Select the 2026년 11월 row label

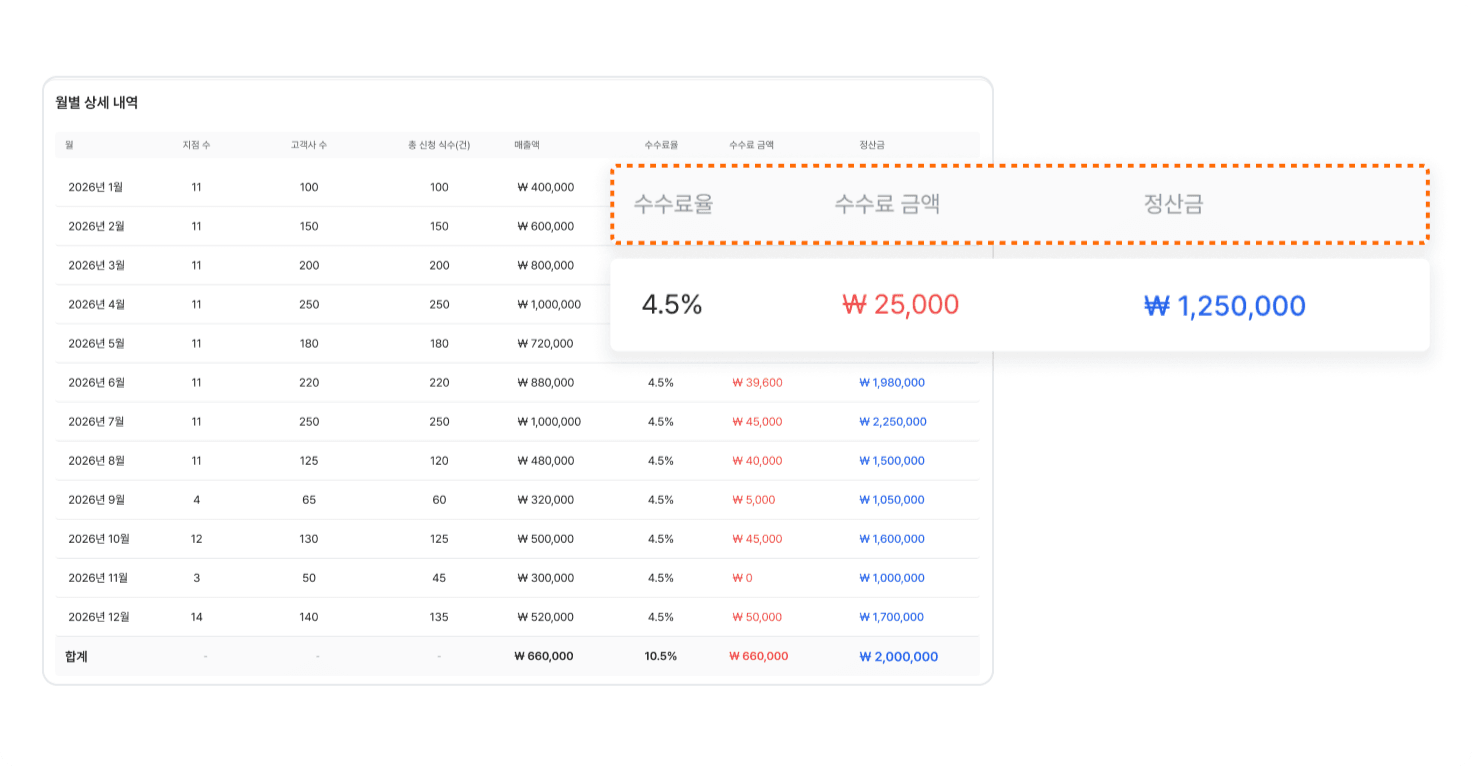[98, 577]
